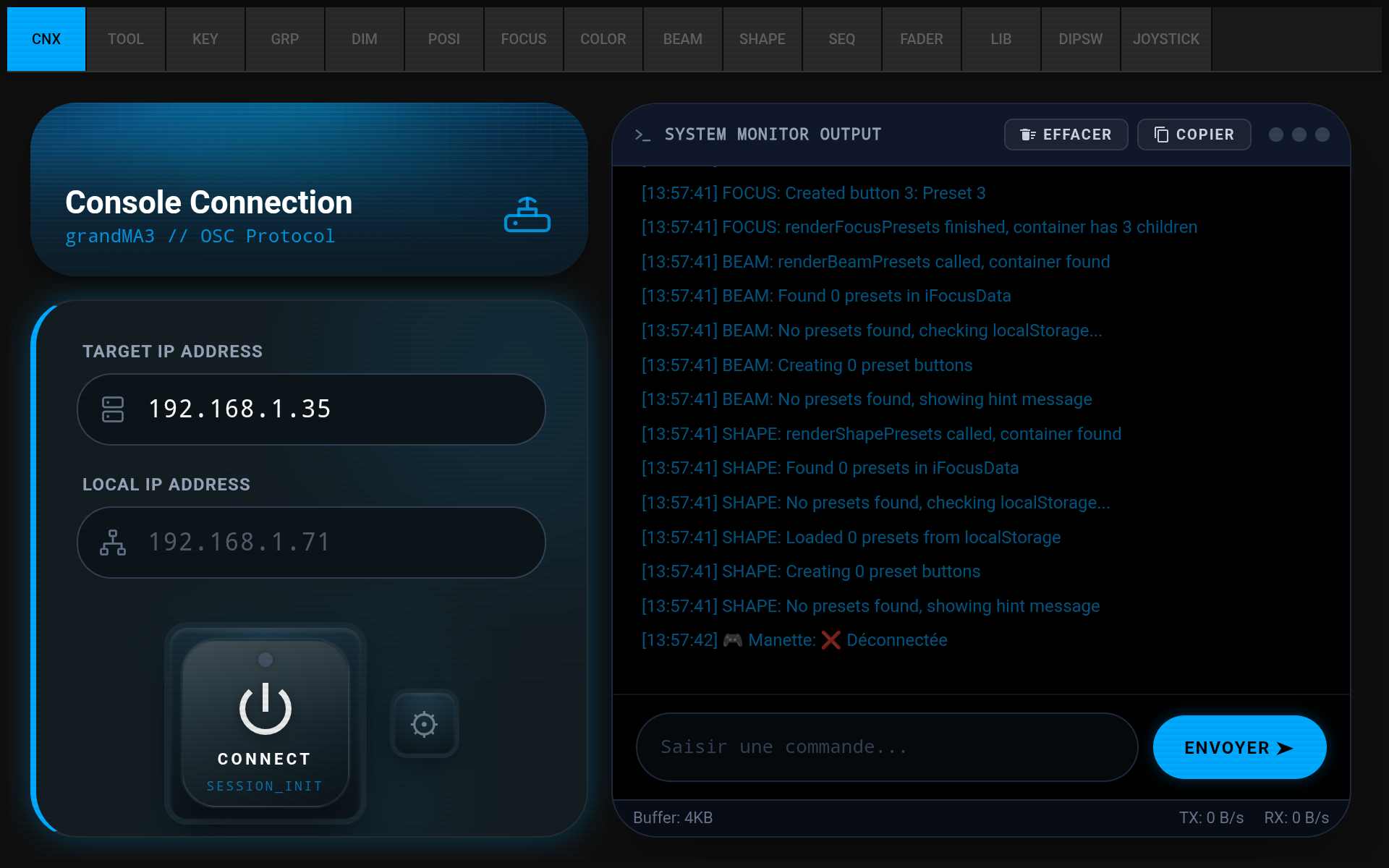Open connection settings with the gear icon
The height and width of the screenshot is (868, 1389).
(424, 724)
